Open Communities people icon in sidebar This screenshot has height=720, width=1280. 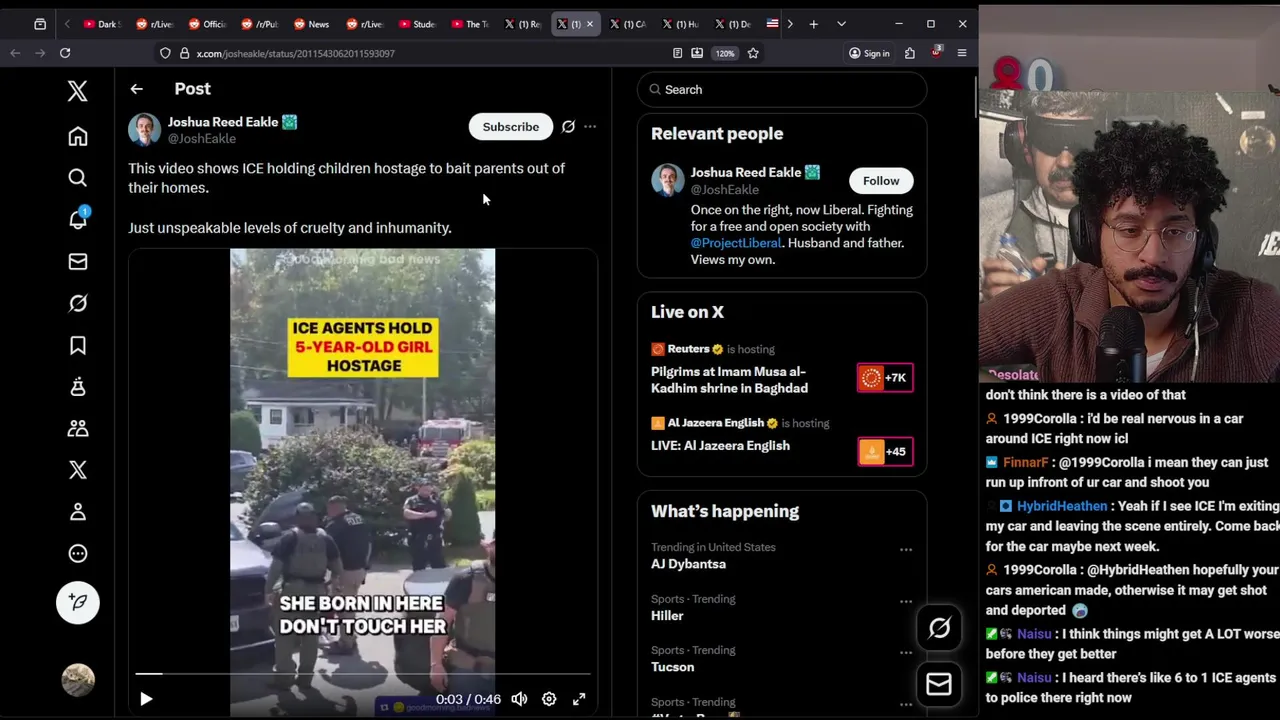77,428
